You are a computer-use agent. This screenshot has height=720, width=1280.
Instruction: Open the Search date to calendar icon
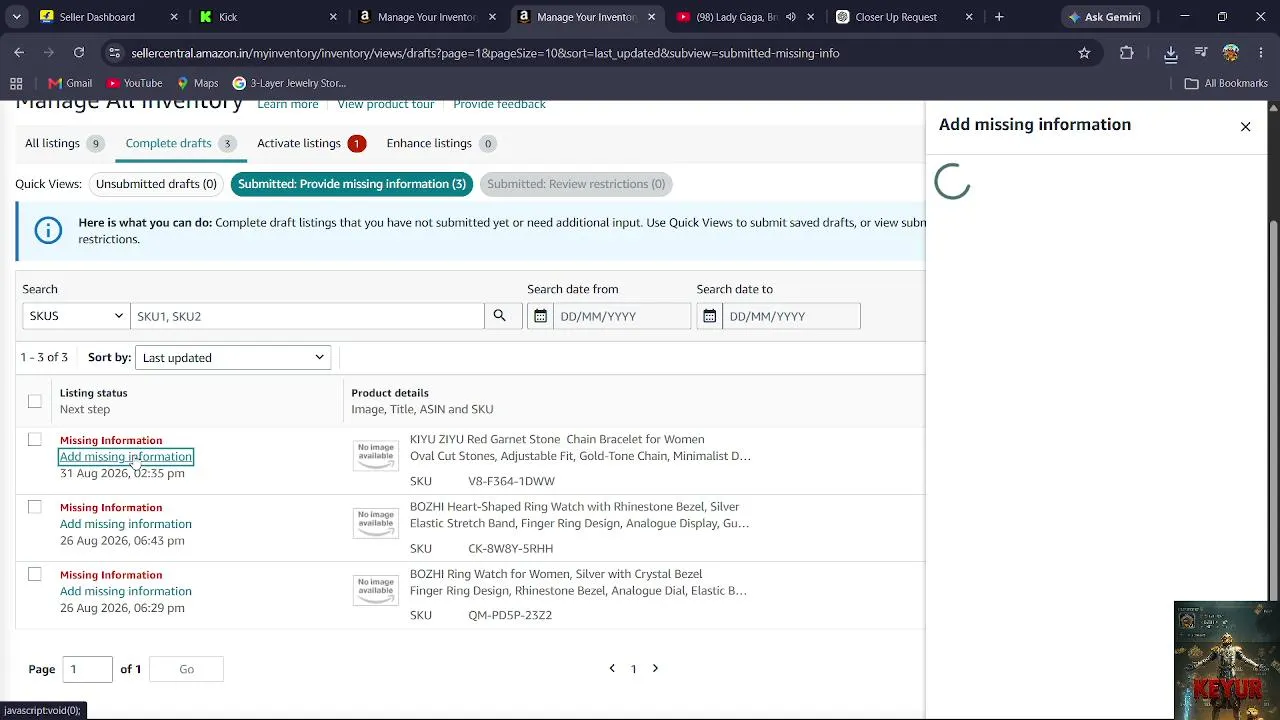[709, 316]
